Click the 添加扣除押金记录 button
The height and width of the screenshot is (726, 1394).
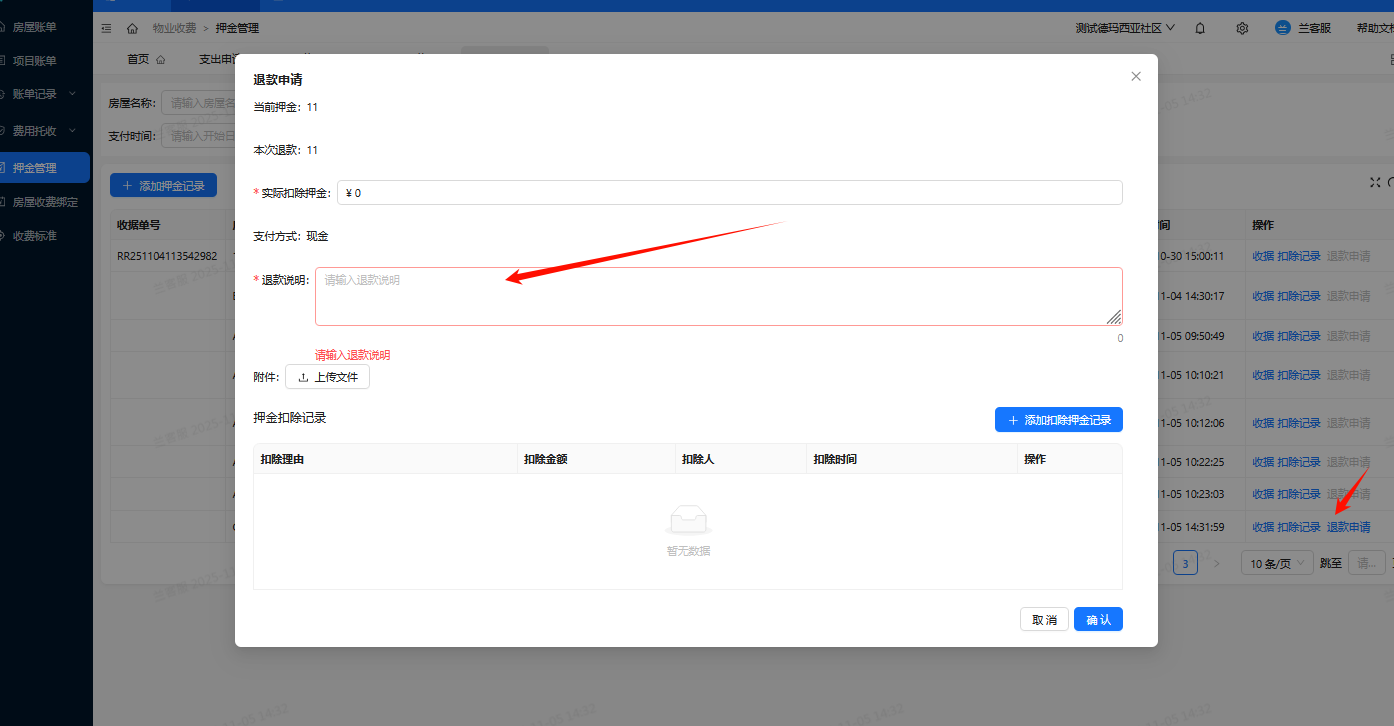1058,420
